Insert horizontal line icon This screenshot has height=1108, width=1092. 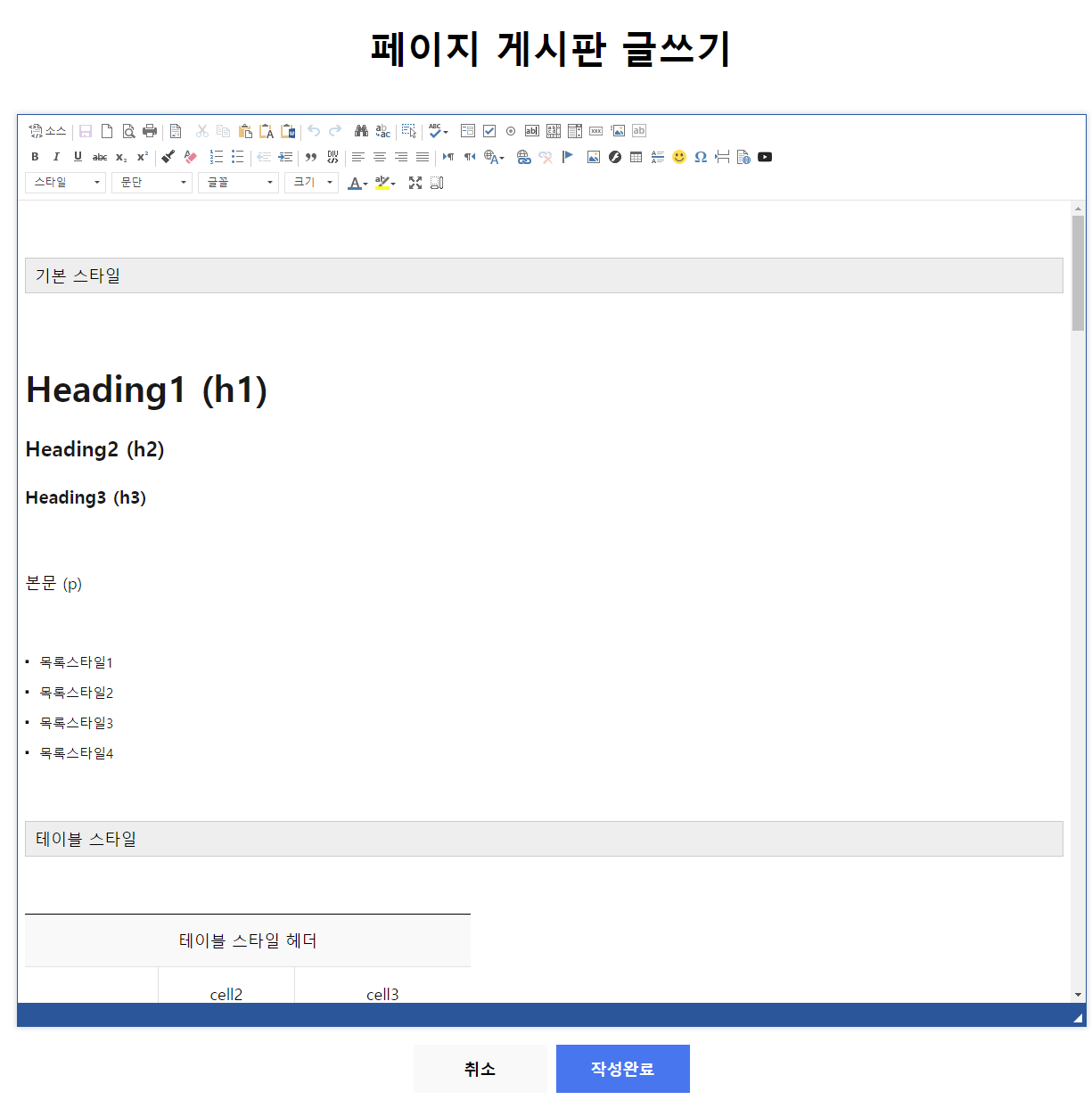(658, 157)
